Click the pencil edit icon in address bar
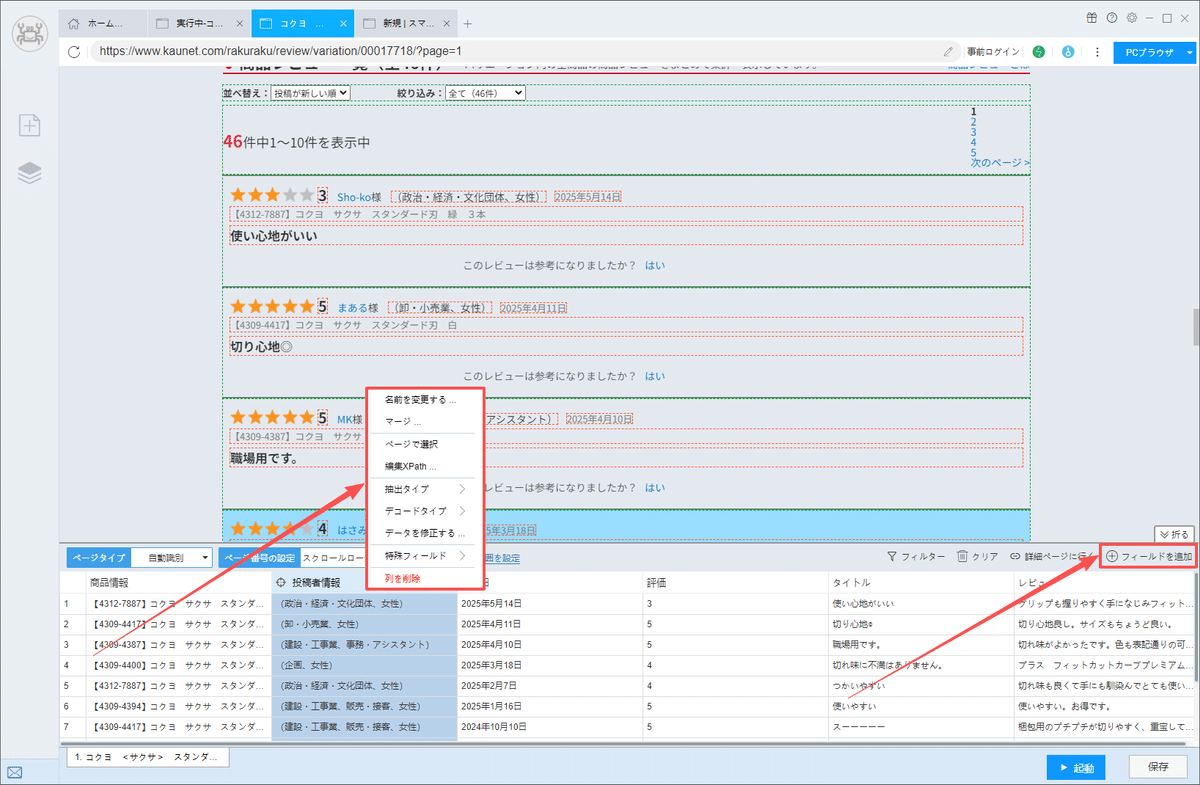This screenshot has height=785, width=1200. tap(948, 51)
